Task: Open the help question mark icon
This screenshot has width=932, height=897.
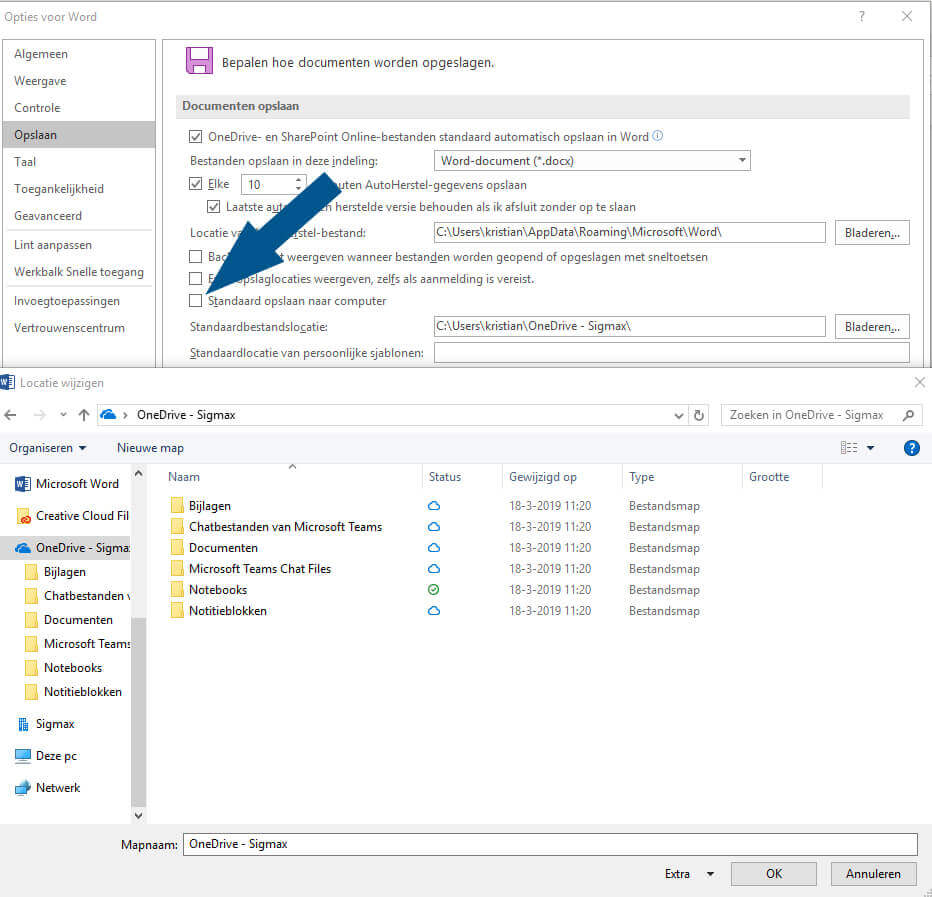Action: (x=911, y=448)
